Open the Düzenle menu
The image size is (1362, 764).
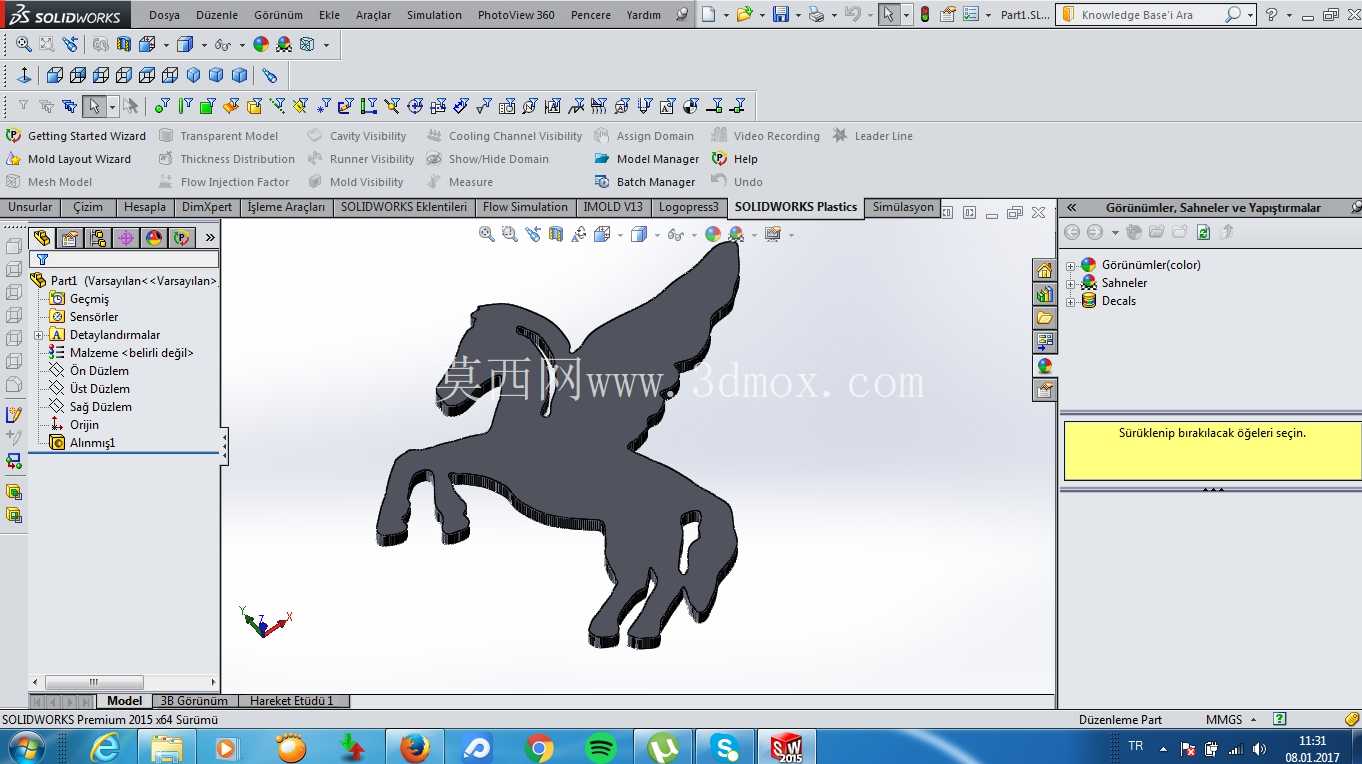pyautogui.click(x=217, y=15)
